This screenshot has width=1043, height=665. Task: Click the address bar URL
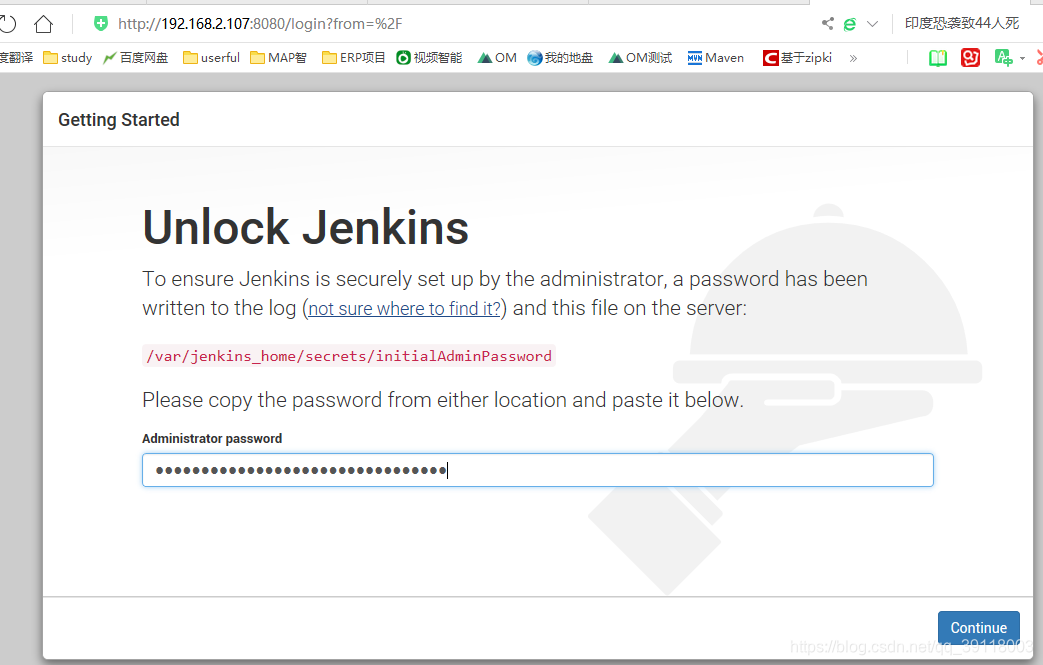tap(260, 24)
